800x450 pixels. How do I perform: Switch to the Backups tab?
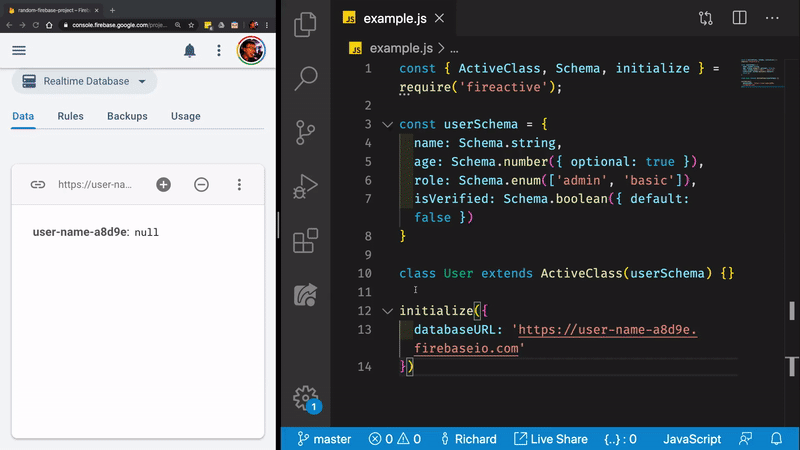click(127, 116)
